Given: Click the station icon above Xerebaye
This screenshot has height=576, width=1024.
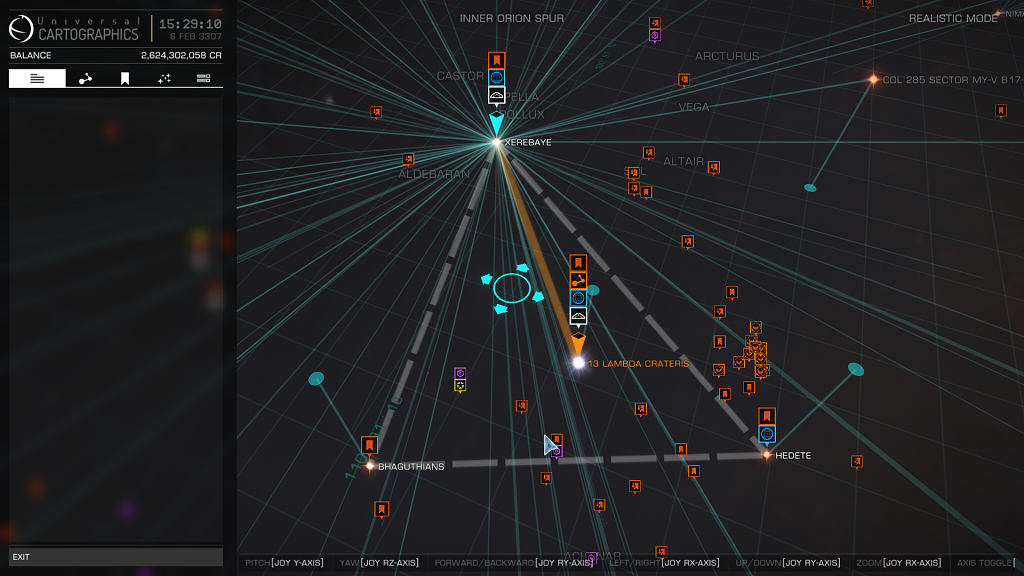Looking at the screenshot, I should click(496, 95).
